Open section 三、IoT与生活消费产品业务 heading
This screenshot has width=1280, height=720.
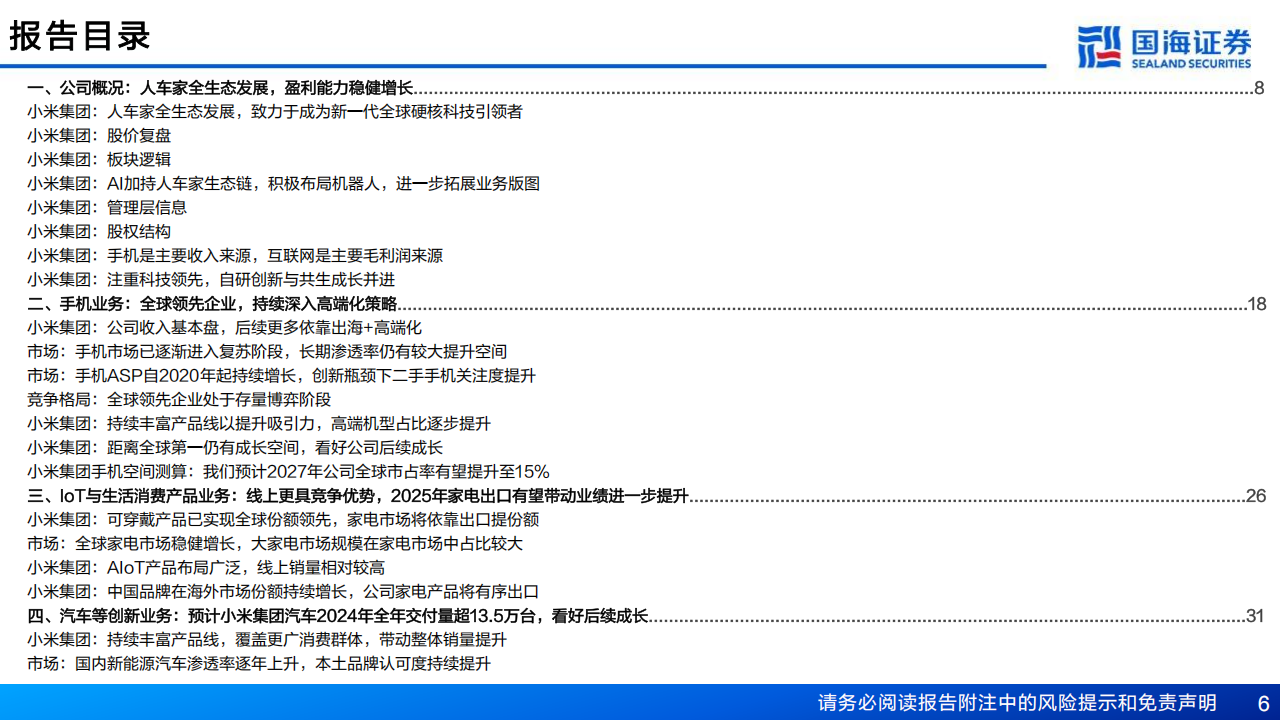[x=358, y=496]
